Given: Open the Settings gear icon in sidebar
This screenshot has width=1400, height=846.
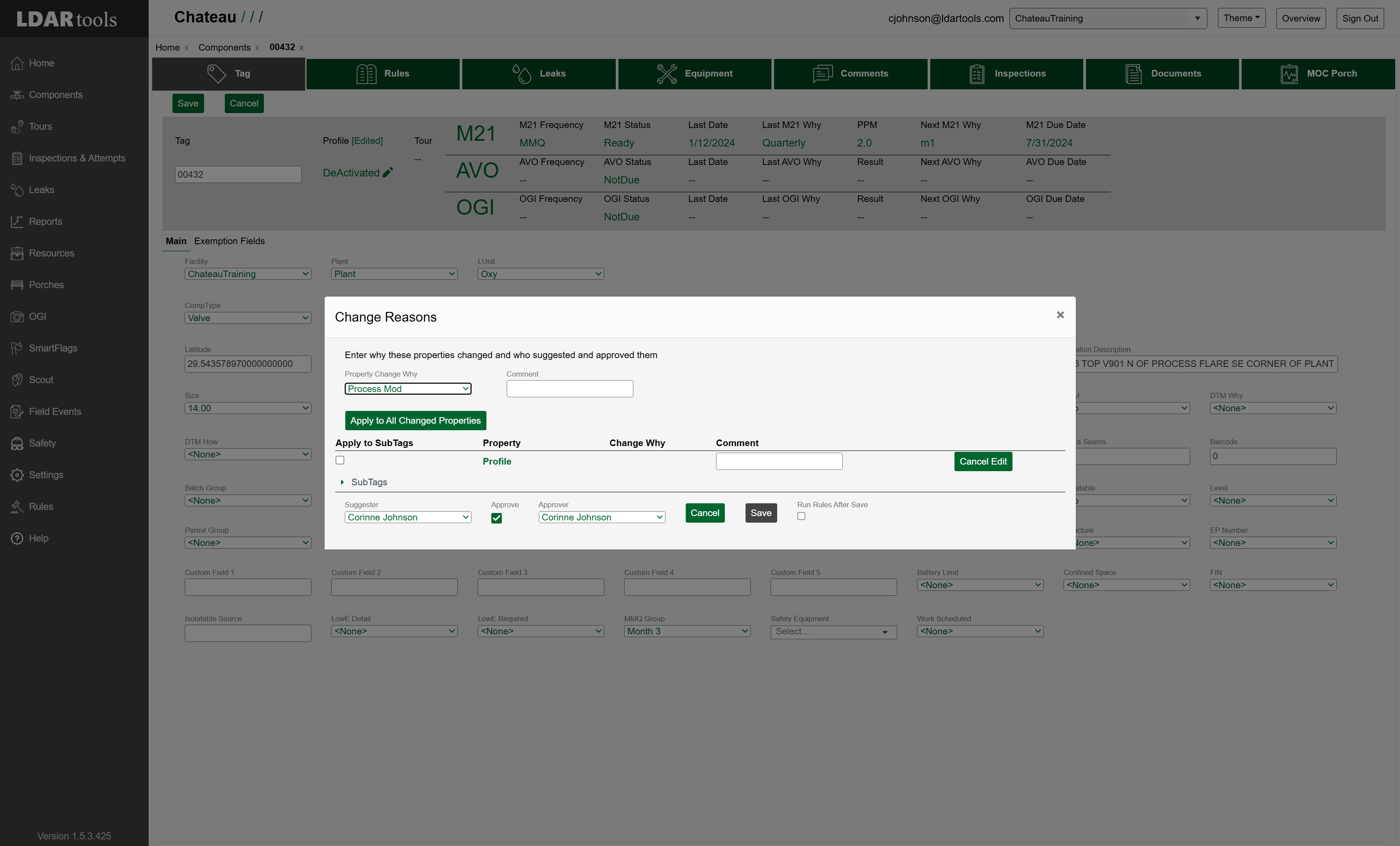Looking at the screenshot, I should (x=17, y=475).
